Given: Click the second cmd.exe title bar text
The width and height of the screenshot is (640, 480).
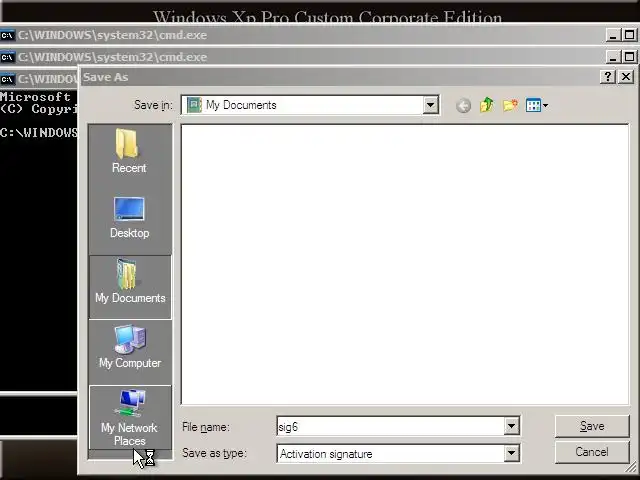Looking at the screenshot, I should [x=112, y=57].
